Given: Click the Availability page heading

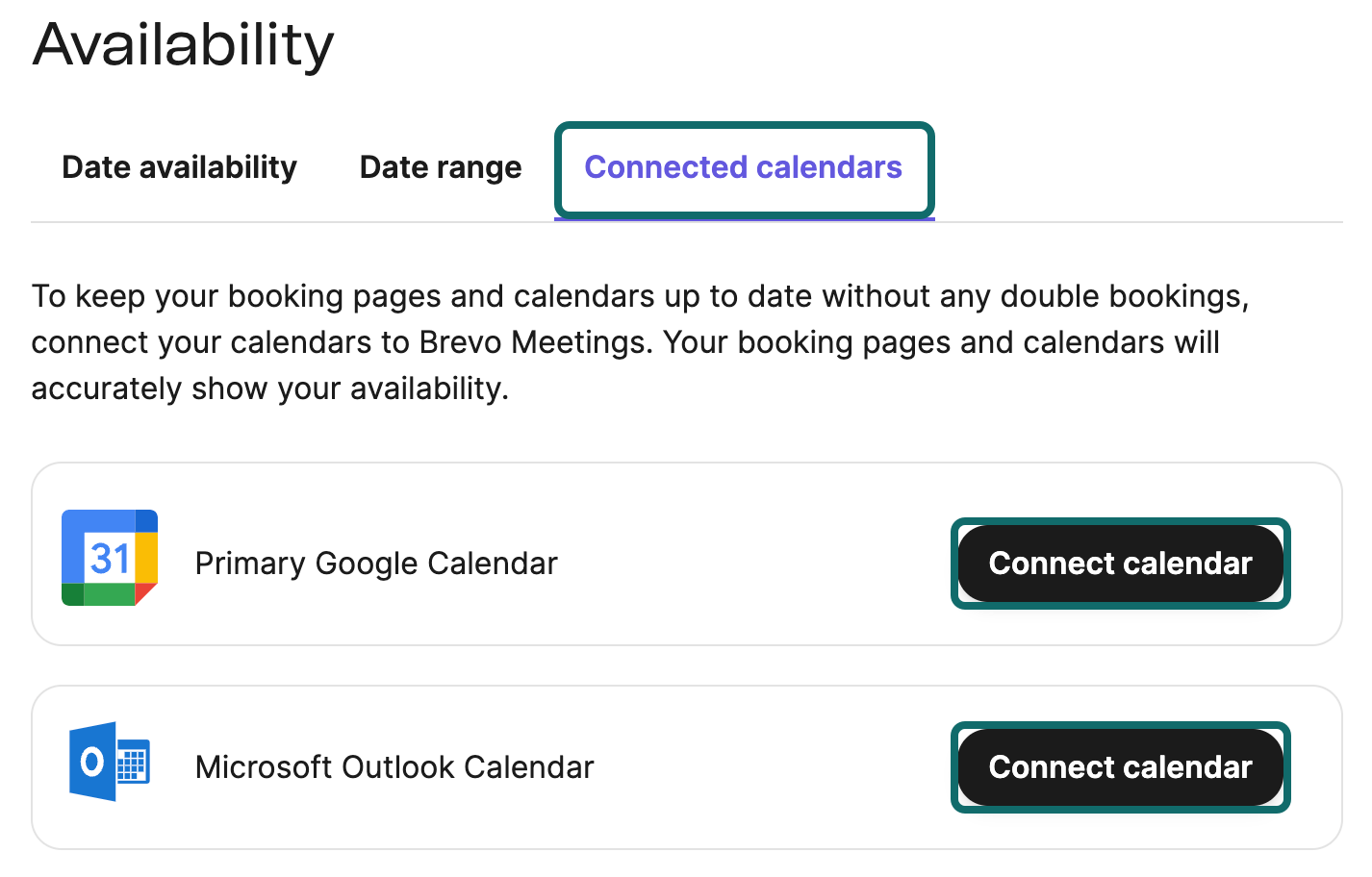Looking at the screenshot, I should coord(183,44).
